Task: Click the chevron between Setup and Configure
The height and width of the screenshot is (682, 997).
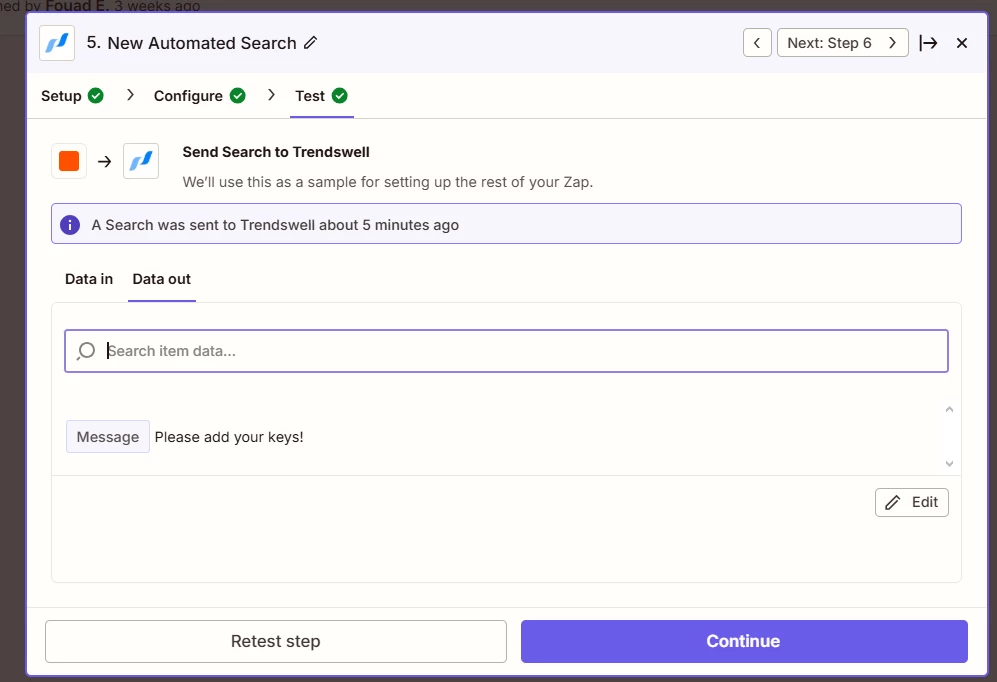Action: pos(130,95)
